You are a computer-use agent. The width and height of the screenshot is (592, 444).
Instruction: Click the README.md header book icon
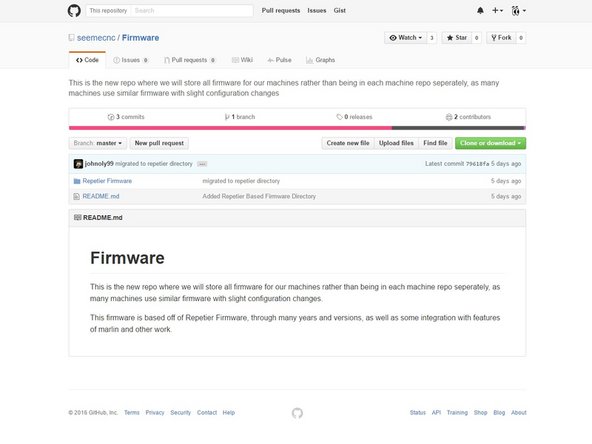pyautogui.click(x=77, y=217)
